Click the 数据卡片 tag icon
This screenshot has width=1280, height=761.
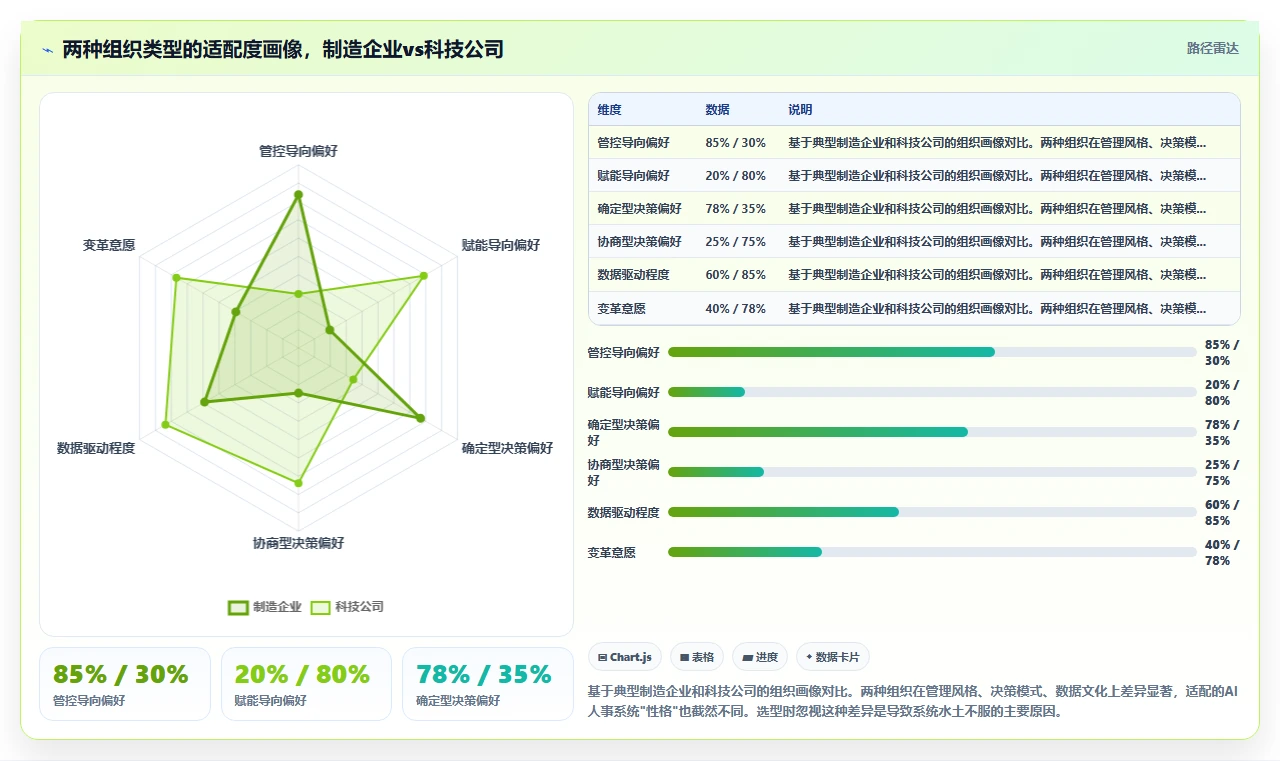point(809,657)
